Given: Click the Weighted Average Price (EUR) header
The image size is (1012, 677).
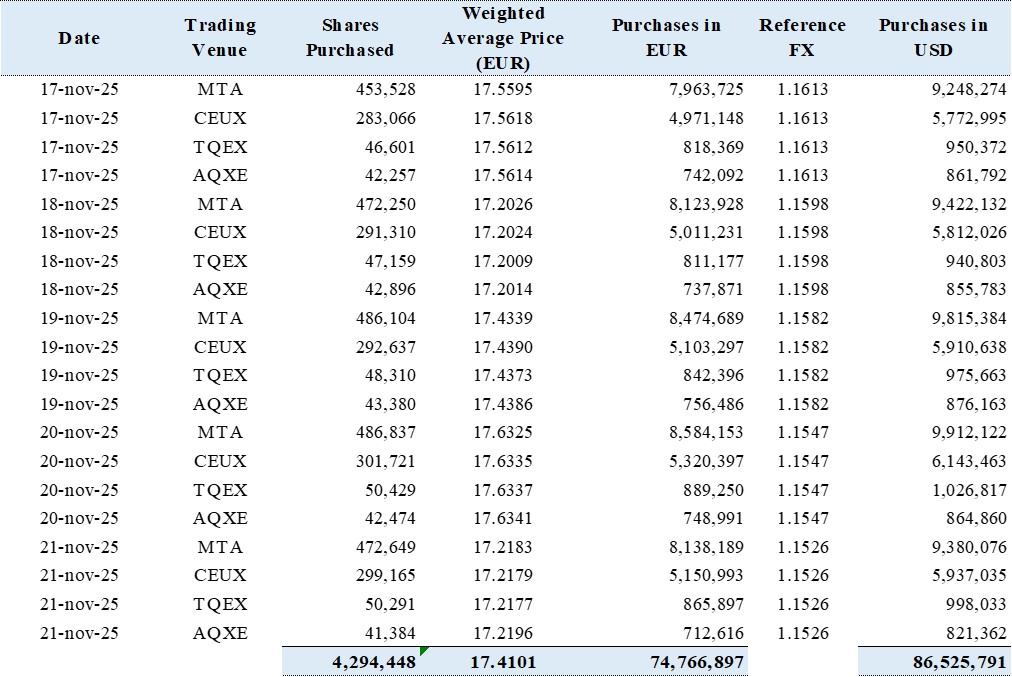Looking at the screenshot, I should tap(504, 38).
